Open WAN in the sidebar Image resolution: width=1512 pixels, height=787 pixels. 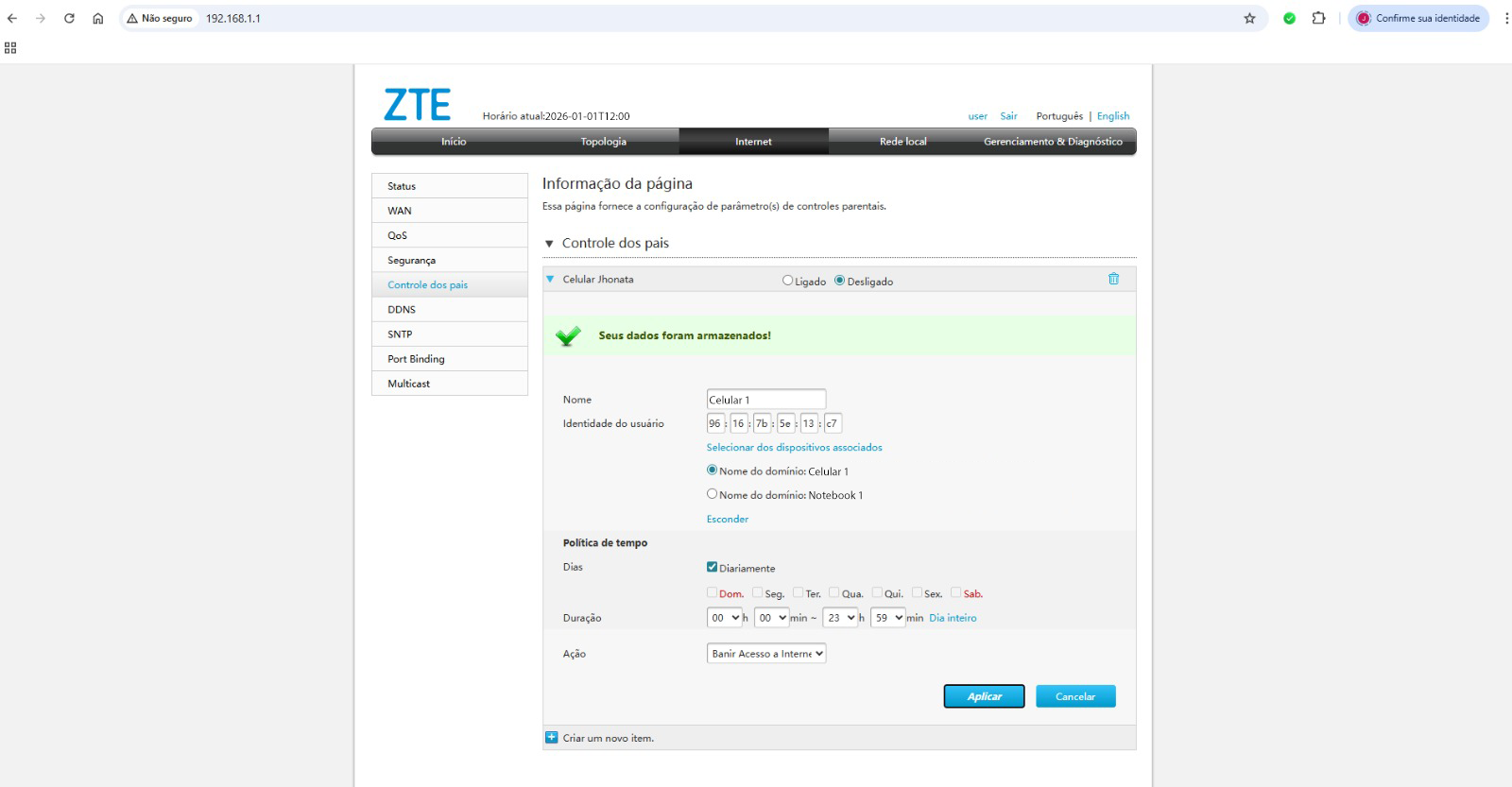click(x=450, y=211)
